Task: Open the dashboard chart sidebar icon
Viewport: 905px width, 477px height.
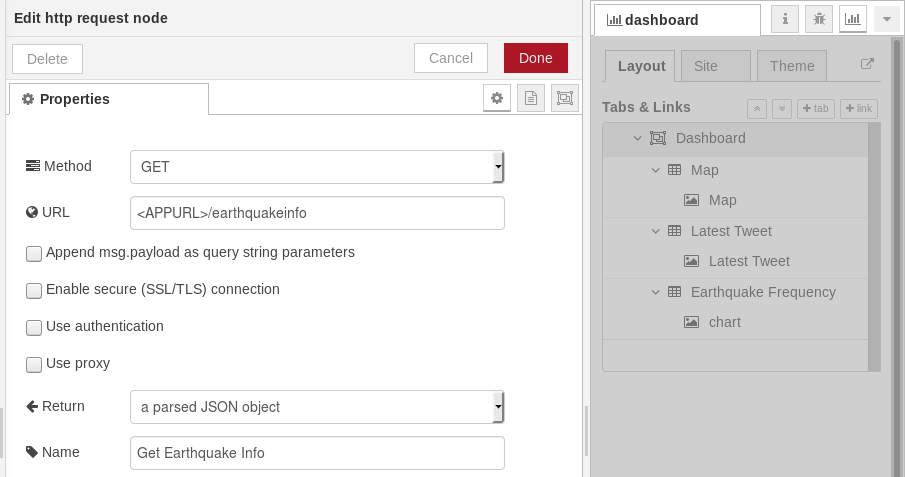Action: (x=853, y=19)
